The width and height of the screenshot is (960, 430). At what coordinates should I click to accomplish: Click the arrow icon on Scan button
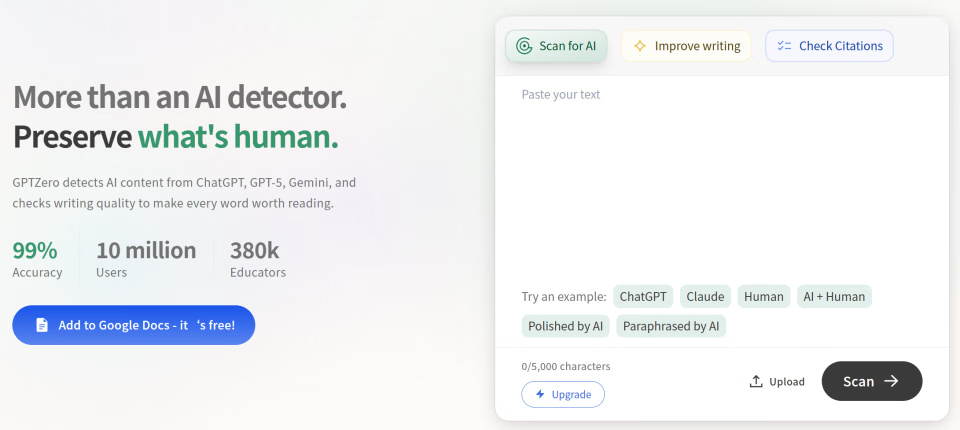pyautogui.click(x=891, y=381)
